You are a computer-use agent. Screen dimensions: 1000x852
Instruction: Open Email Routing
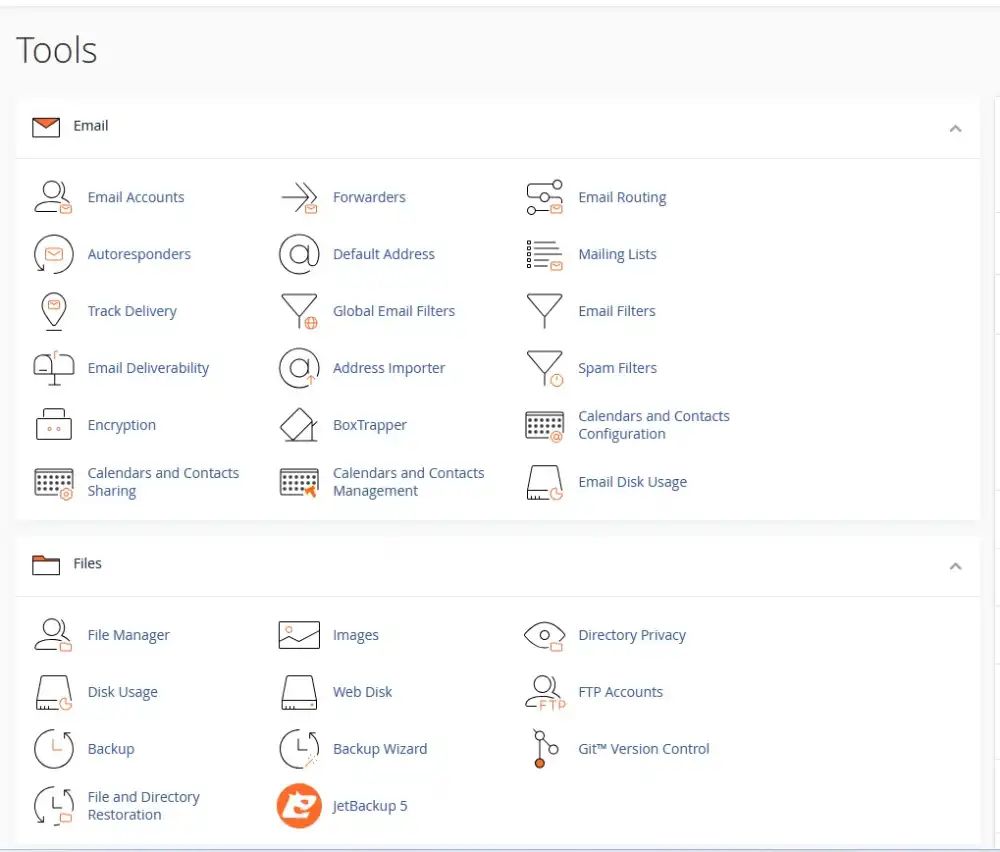(622, 196)
